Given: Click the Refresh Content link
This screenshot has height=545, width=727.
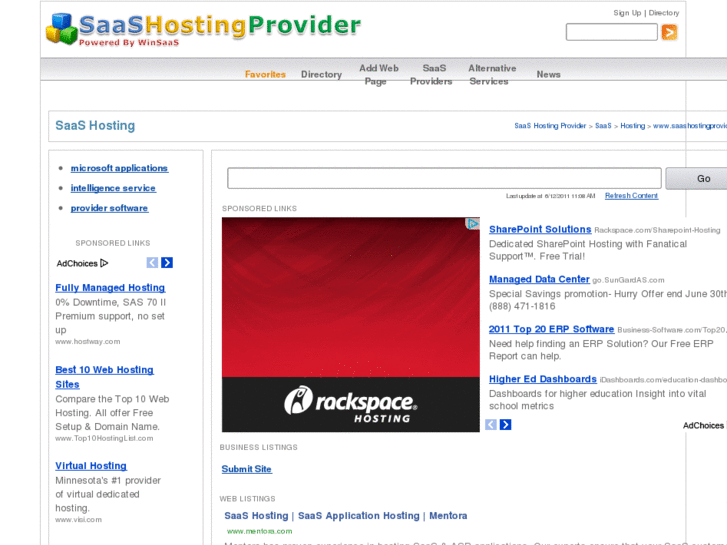Looking at the screenshot, I should click(x=631, y=196).
